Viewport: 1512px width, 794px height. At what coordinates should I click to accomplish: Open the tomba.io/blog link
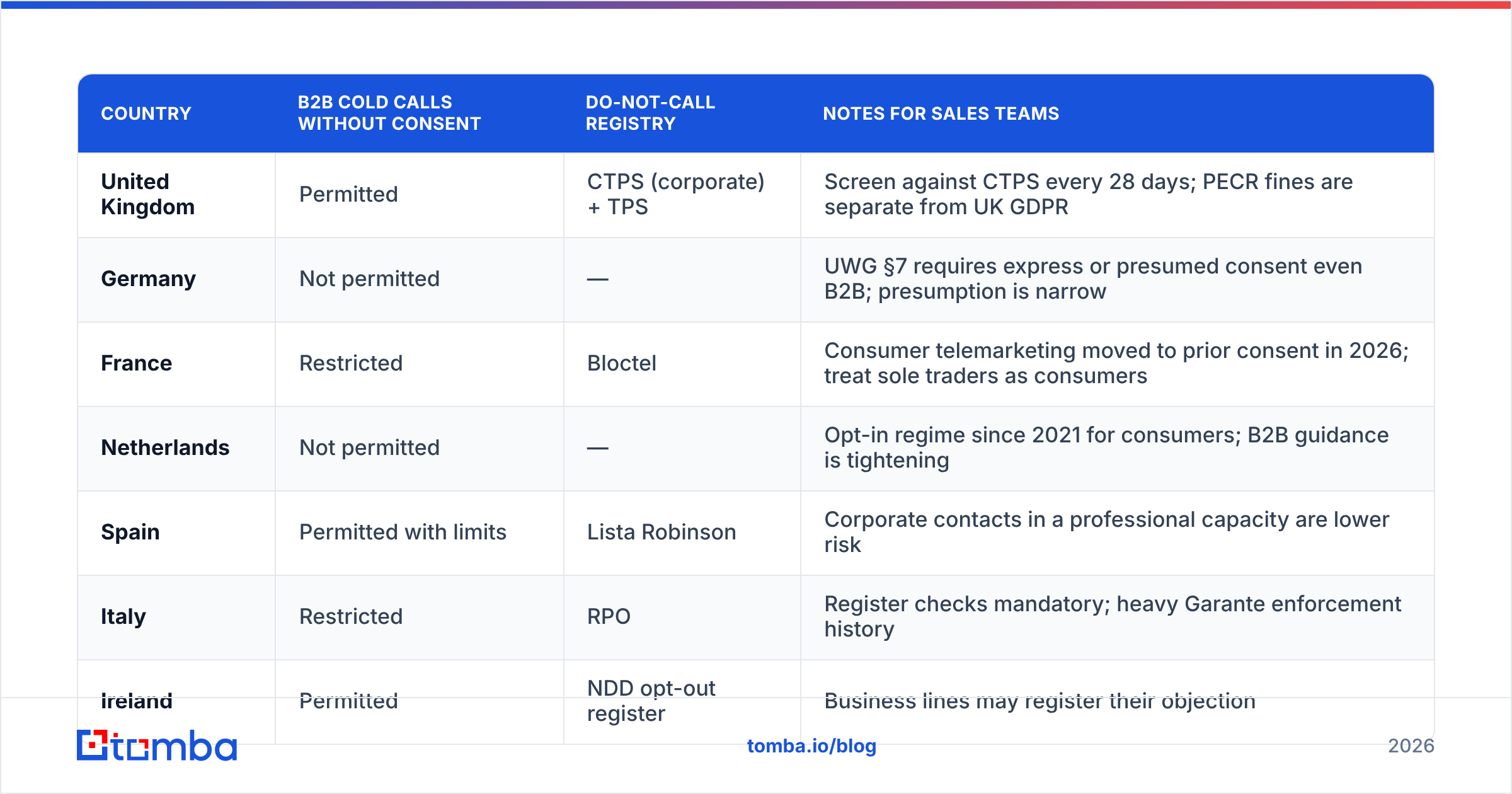coord(811,746)
